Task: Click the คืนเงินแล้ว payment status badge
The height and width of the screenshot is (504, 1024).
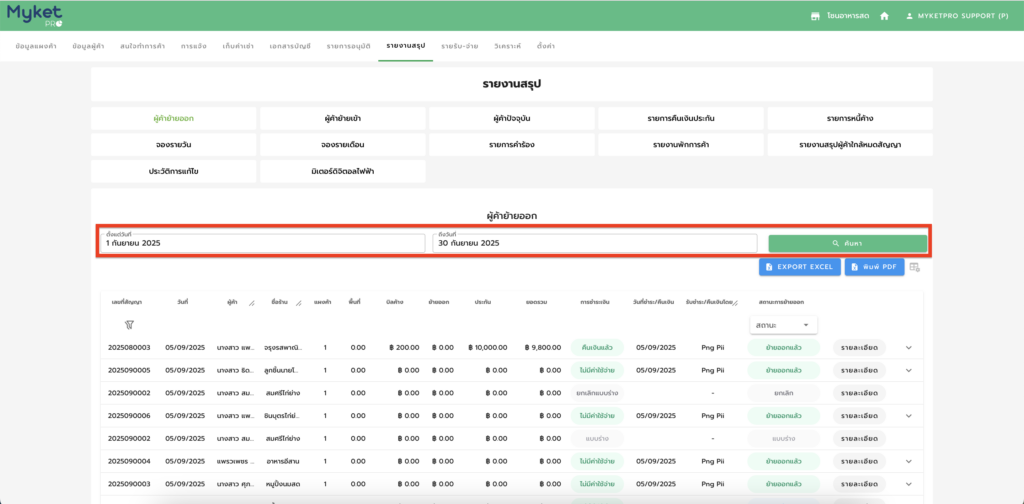Action: [x=597, y=347]
